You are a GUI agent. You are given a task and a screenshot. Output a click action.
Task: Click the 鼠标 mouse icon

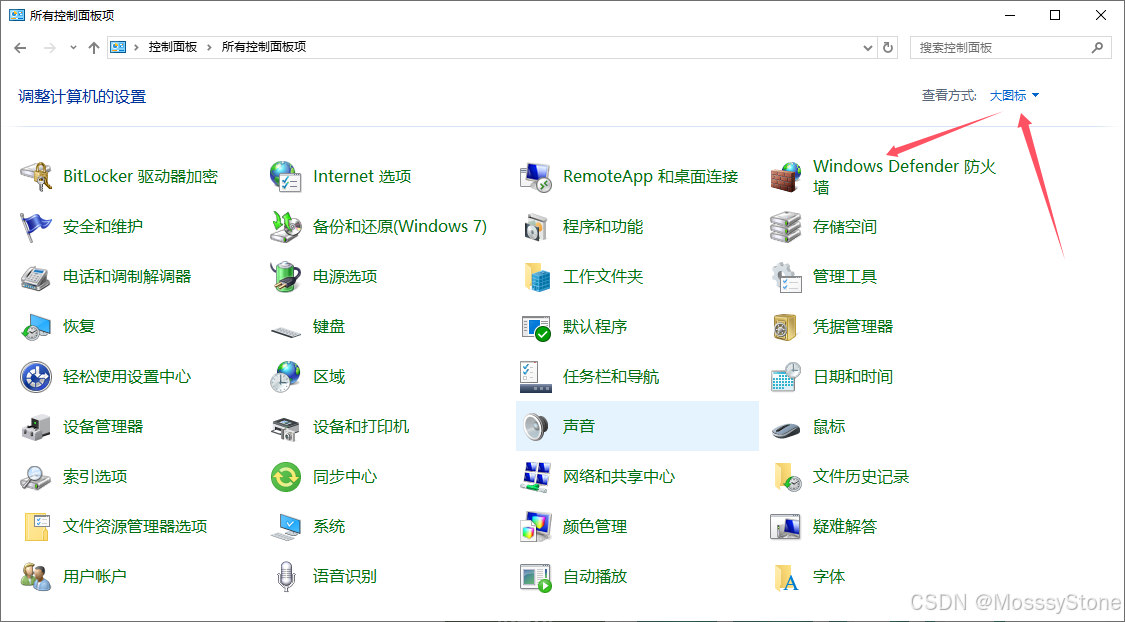coord(786,429)
